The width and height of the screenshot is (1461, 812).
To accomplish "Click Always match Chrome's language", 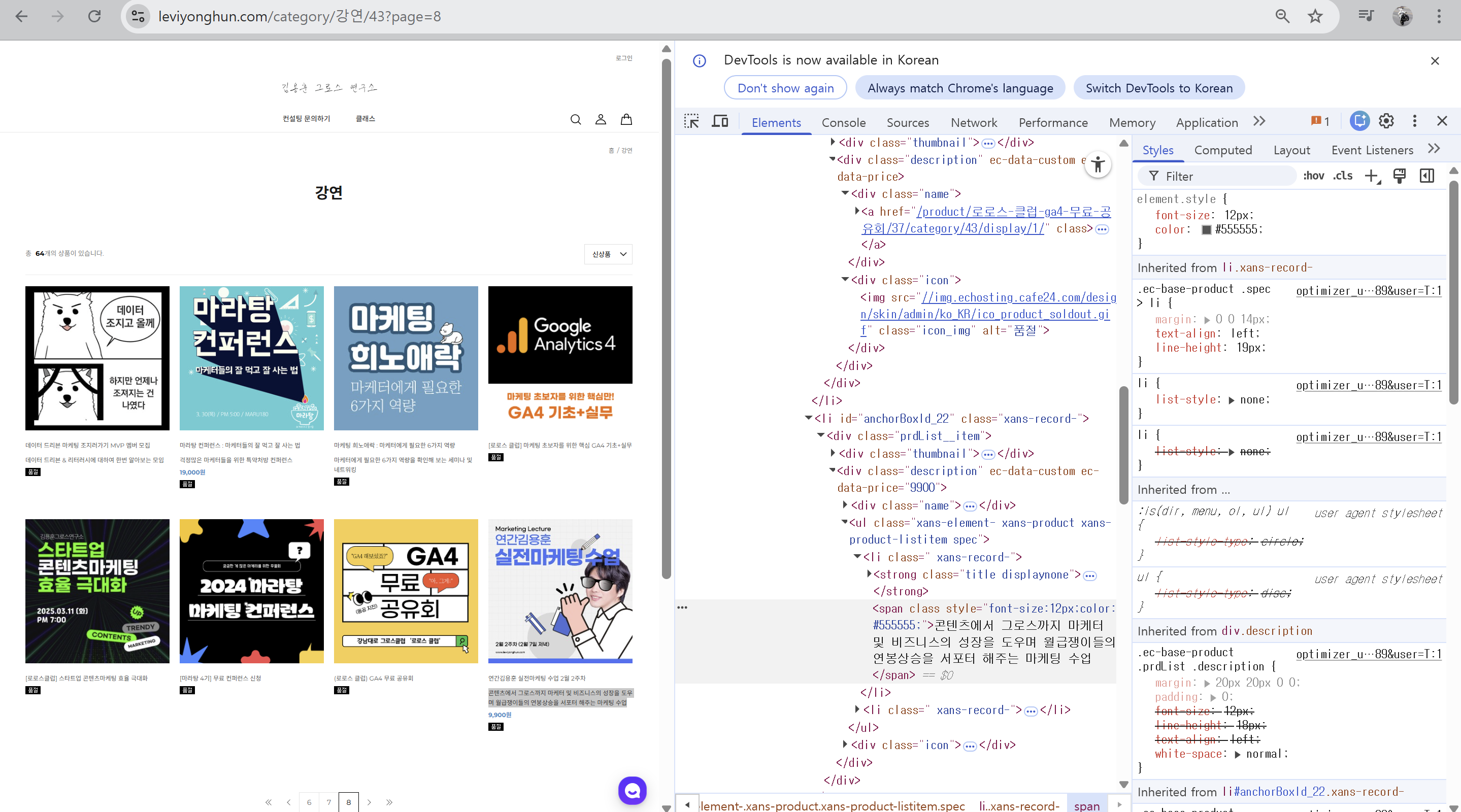I will [x=960, y=88].
